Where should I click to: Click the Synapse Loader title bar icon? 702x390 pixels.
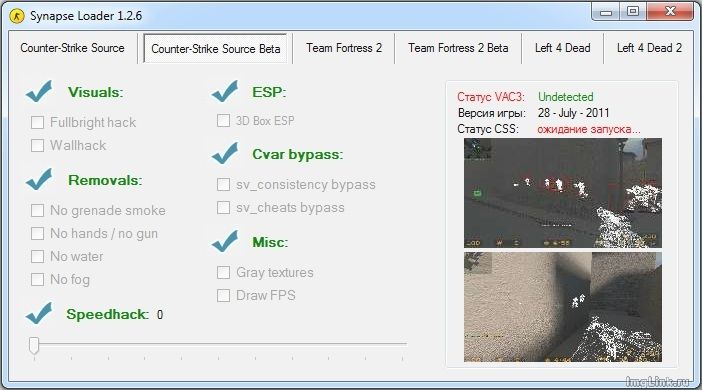[x=17, y=17]
